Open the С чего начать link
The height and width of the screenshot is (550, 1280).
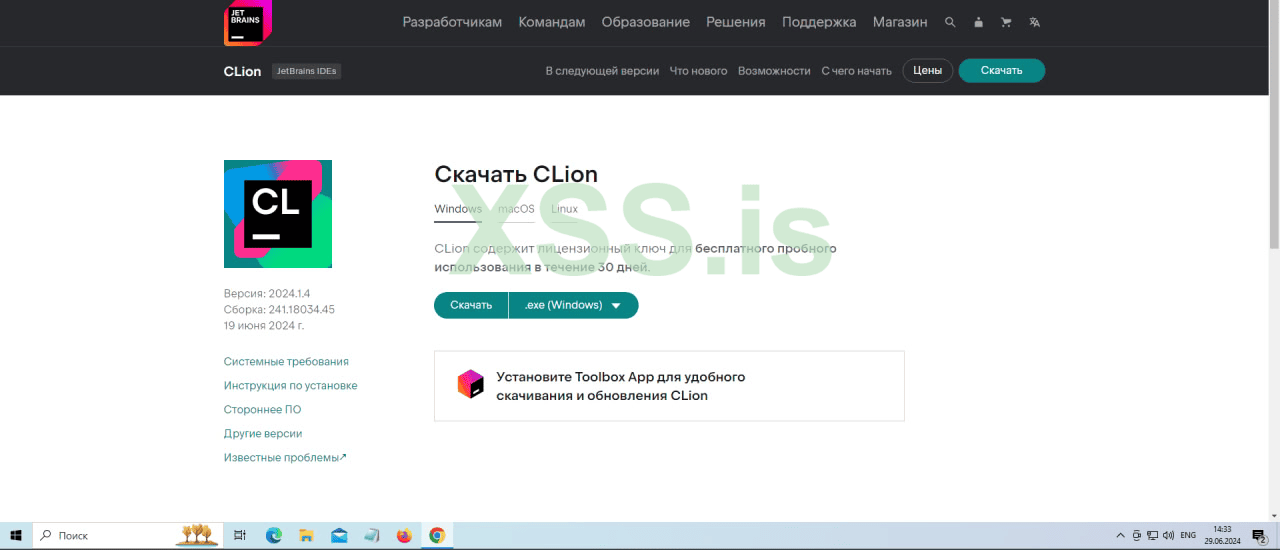856,71
